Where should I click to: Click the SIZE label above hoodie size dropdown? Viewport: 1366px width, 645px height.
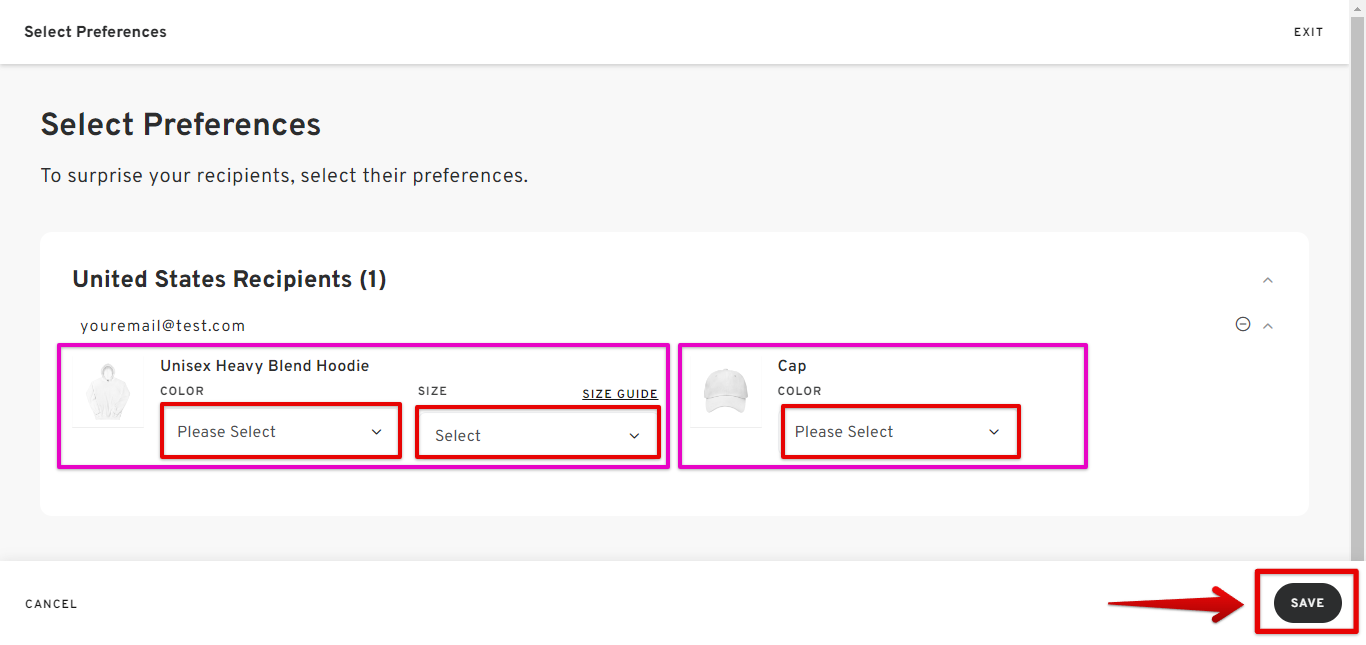tap(432, 391)
